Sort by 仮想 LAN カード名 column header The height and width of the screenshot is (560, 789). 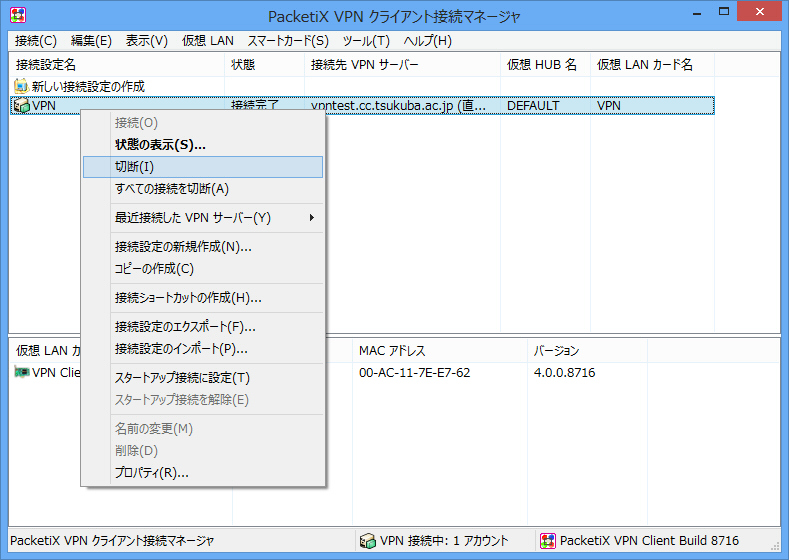652,64
